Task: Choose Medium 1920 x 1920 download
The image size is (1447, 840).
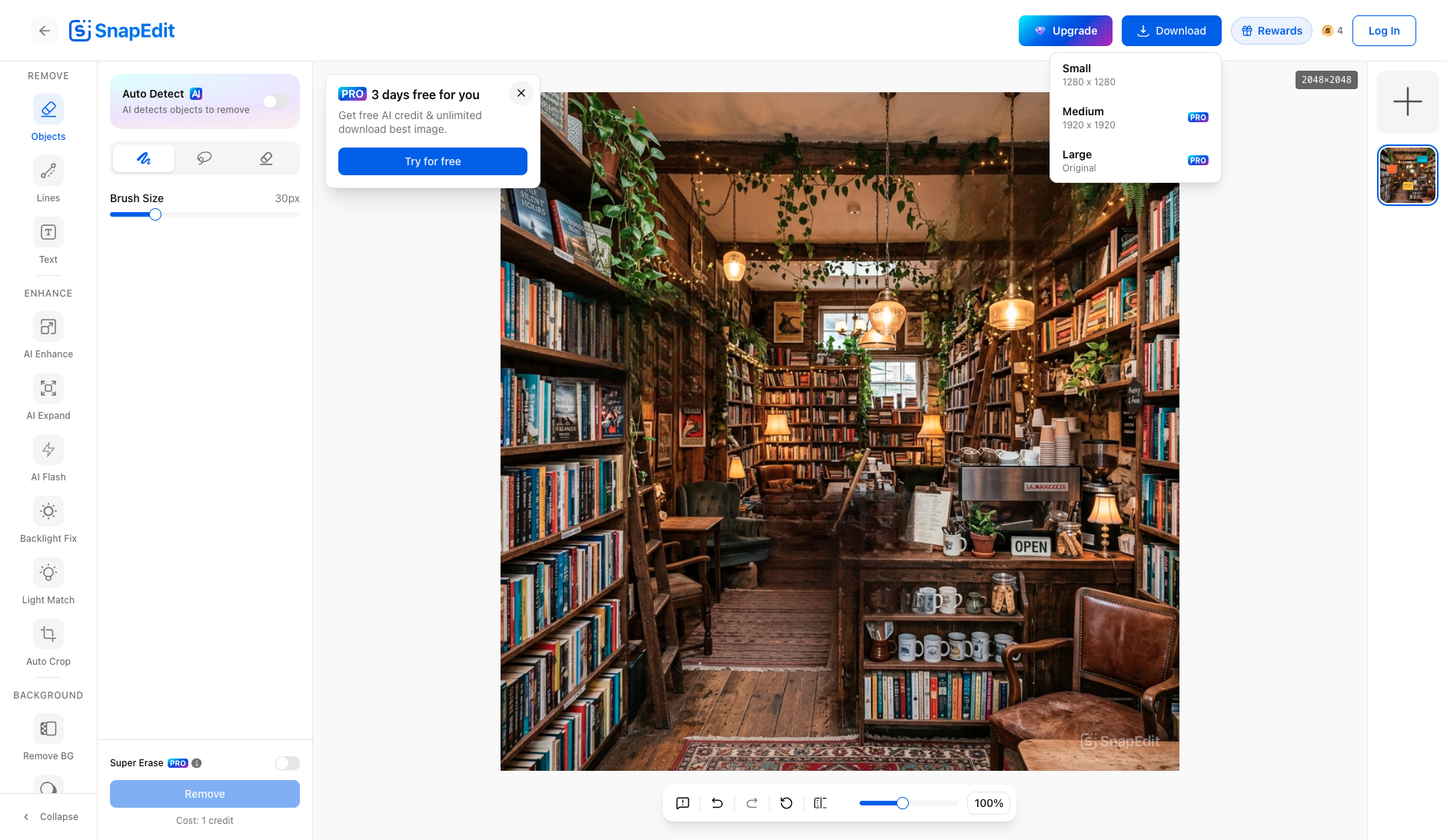Action: point(1136,118)
